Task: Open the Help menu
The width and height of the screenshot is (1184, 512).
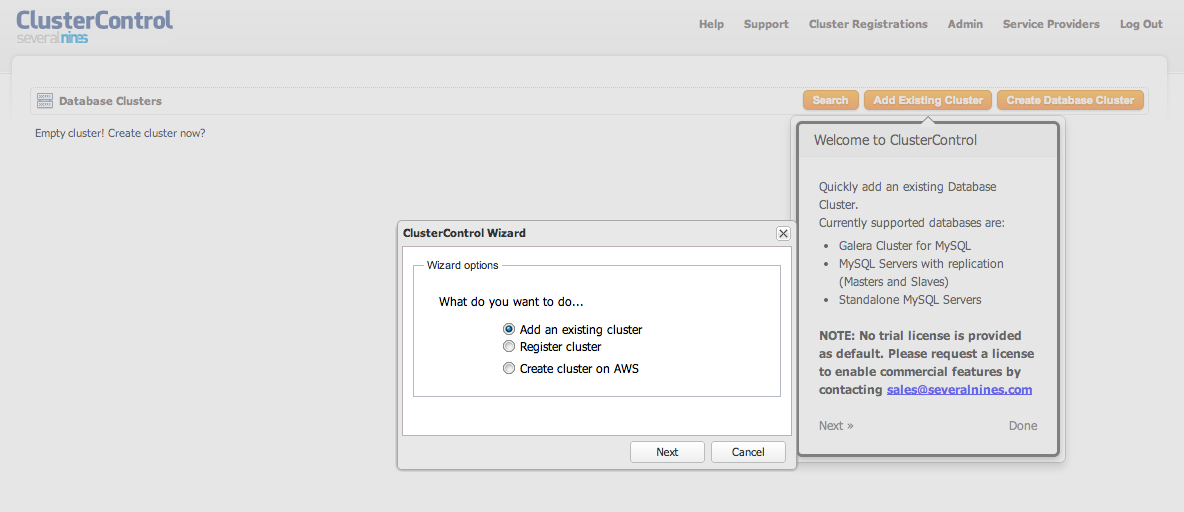Action: pyautogui.click(x=711, y=24)
